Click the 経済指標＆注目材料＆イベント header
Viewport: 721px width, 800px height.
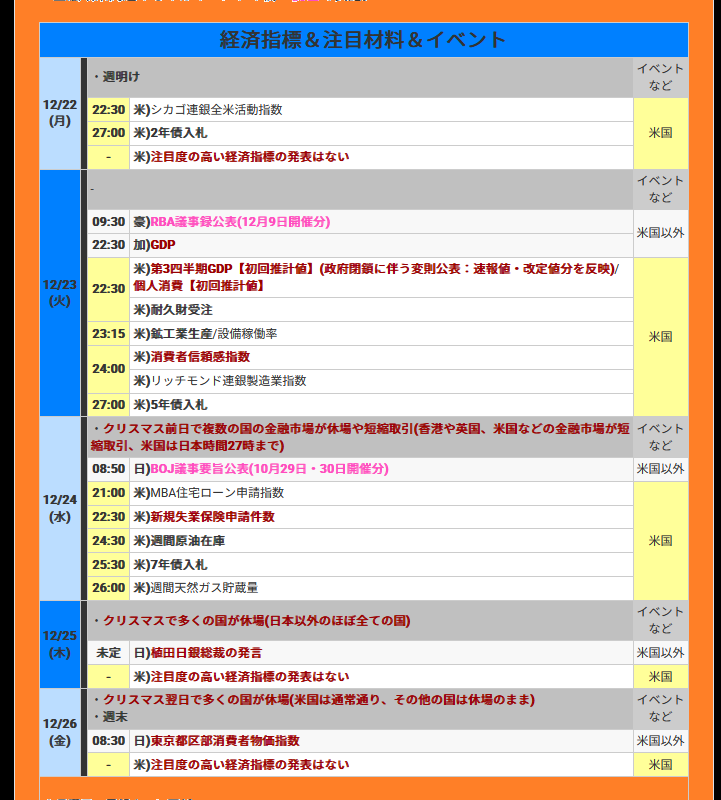(x=363, y=40)
